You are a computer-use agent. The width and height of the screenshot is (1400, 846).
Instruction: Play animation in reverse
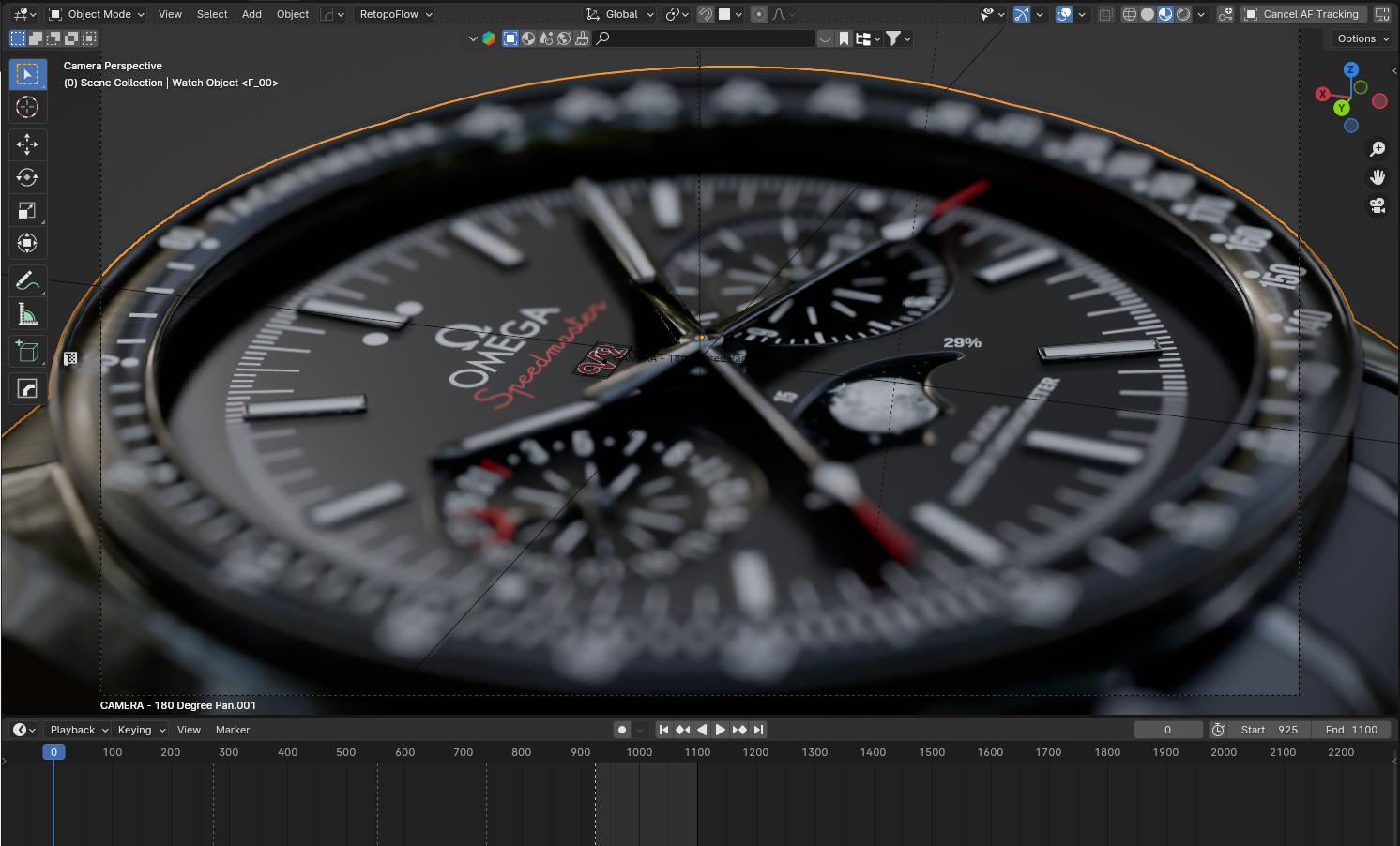(x=701, y=730)
